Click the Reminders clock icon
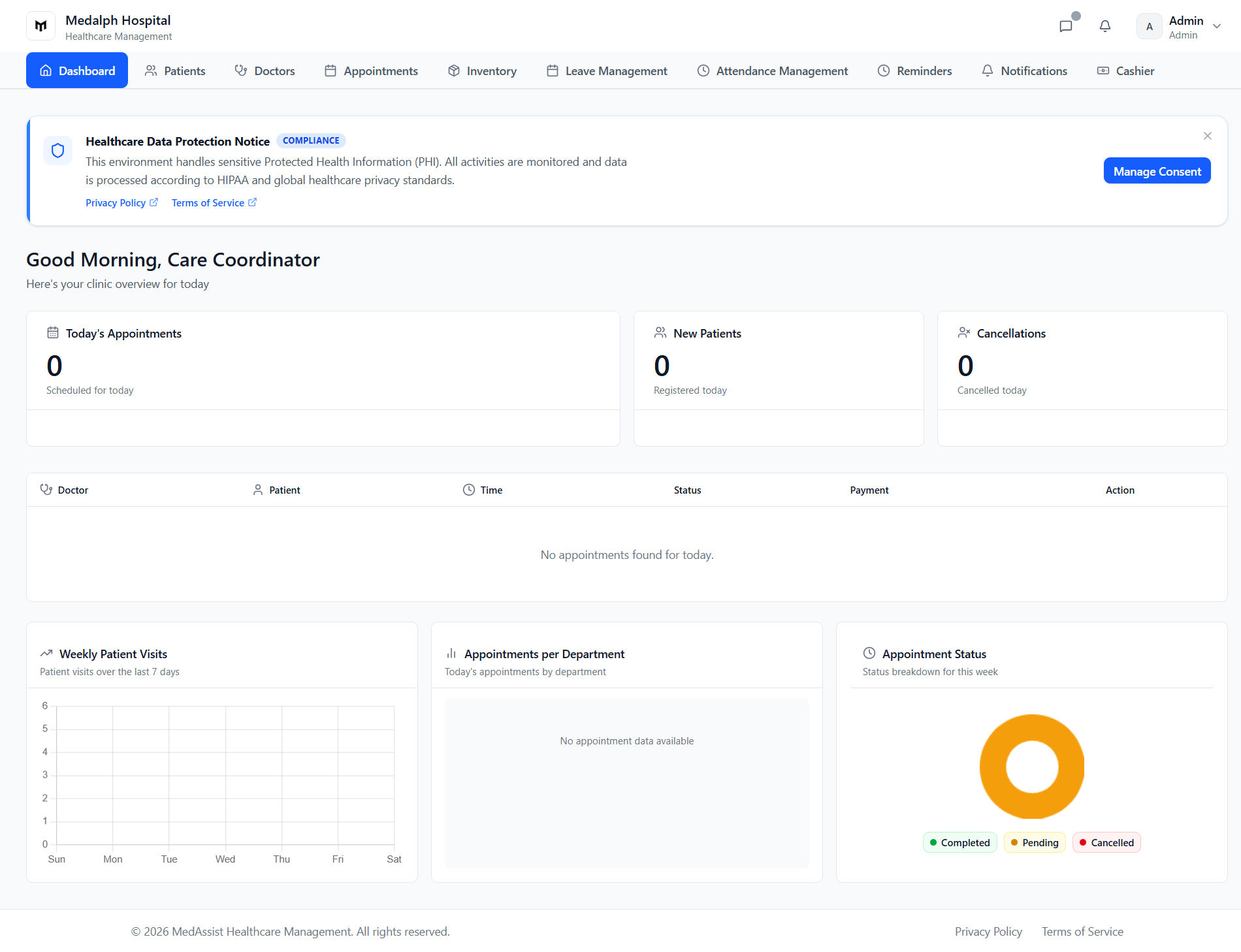 883,71
